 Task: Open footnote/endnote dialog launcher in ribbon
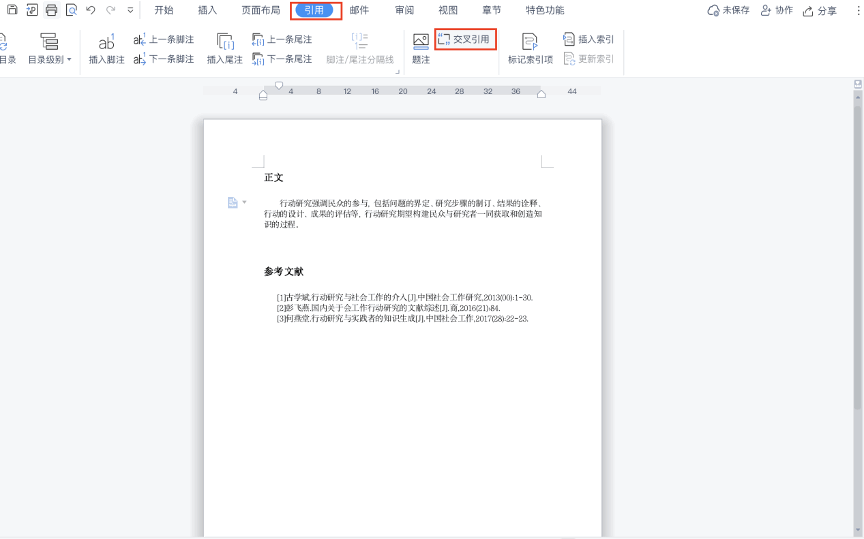point(397,72)
